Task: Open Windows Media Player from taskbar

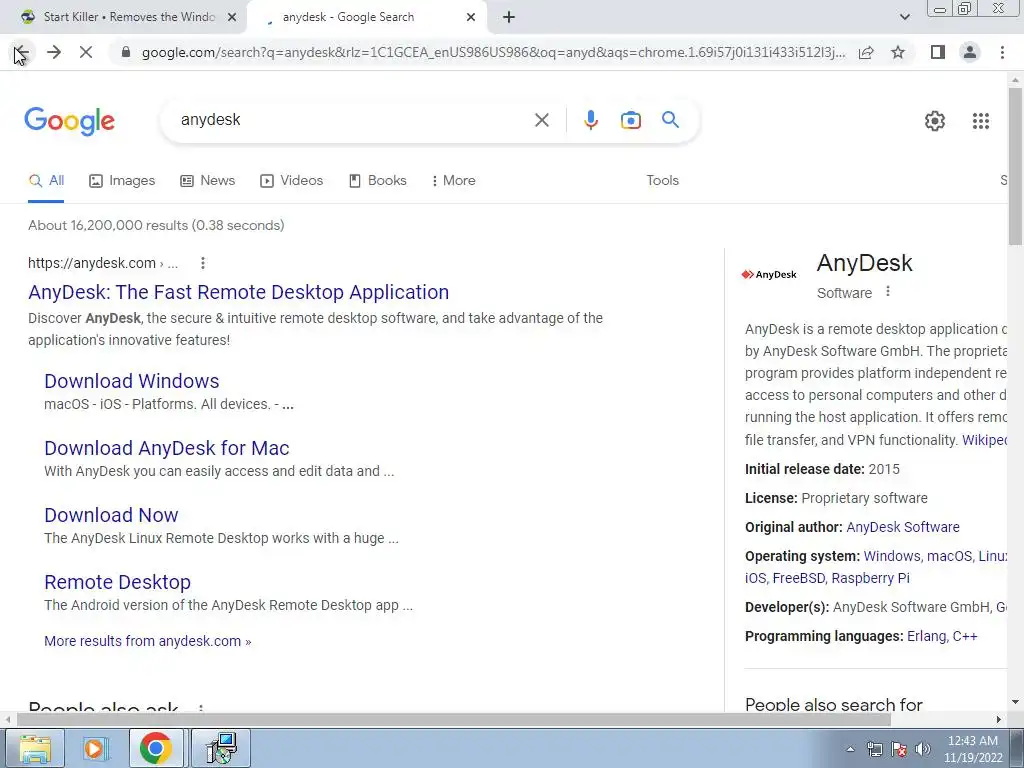Action: [x=96, y=748]
